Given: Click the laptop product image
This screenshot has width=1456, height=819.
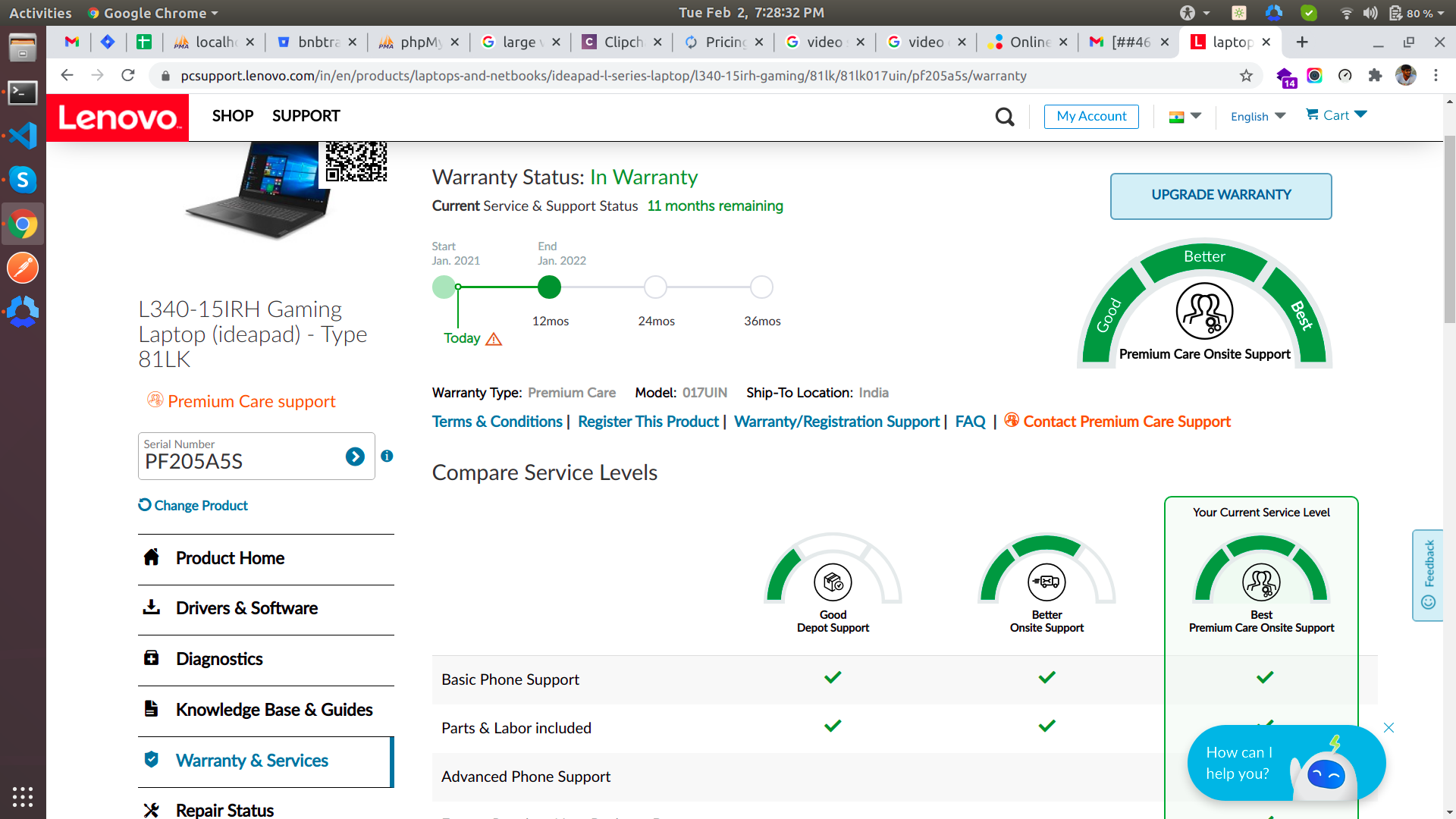Looking at the screenshot, I should [x=258, y=190].
